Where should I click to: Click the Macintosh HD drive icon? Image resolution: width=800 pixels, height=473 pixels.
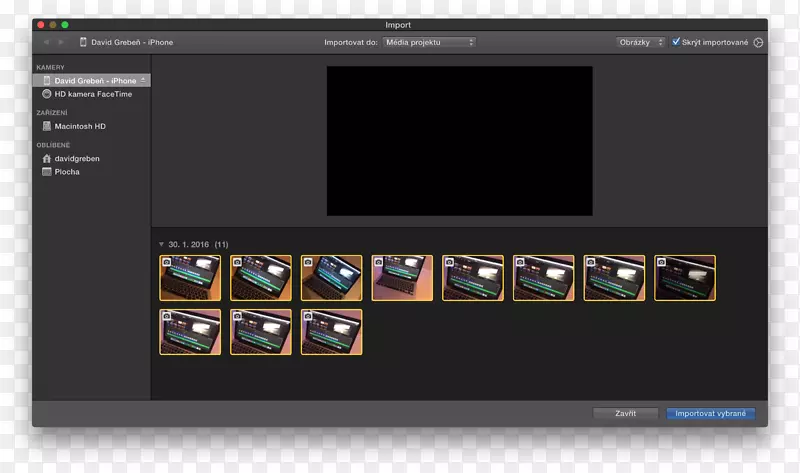tap(46, 126)
